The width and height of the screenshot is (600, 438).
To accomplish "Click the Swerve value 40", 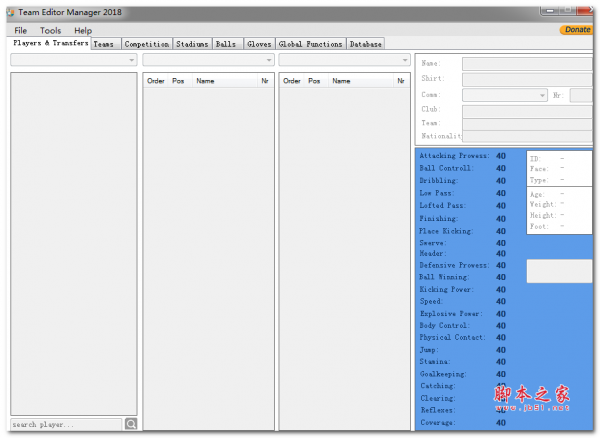I will tap(501, 243).
